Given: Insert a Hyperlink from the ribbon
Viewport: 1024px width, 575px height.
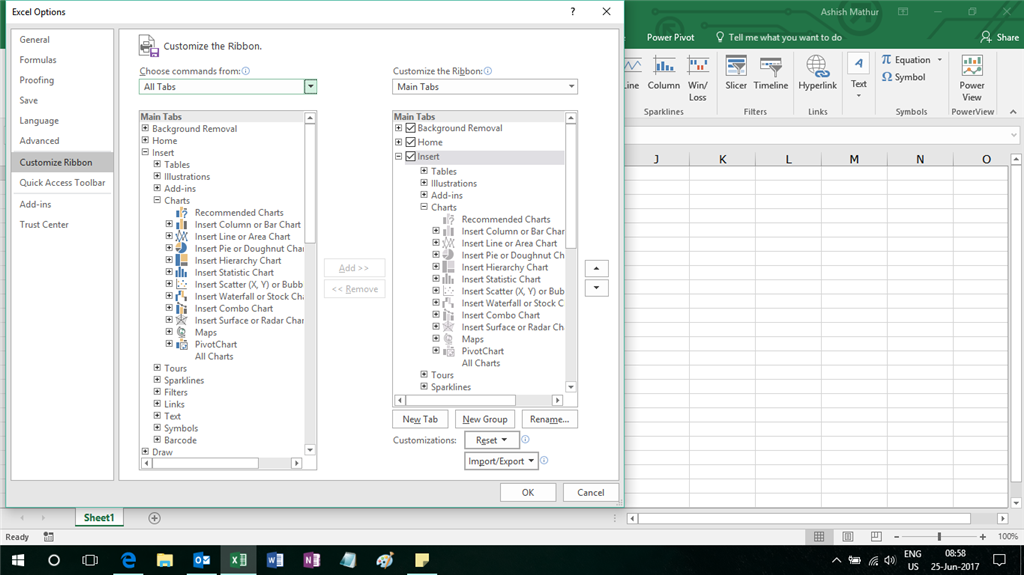Looking at the screenshot, I should tap(818, 73).
